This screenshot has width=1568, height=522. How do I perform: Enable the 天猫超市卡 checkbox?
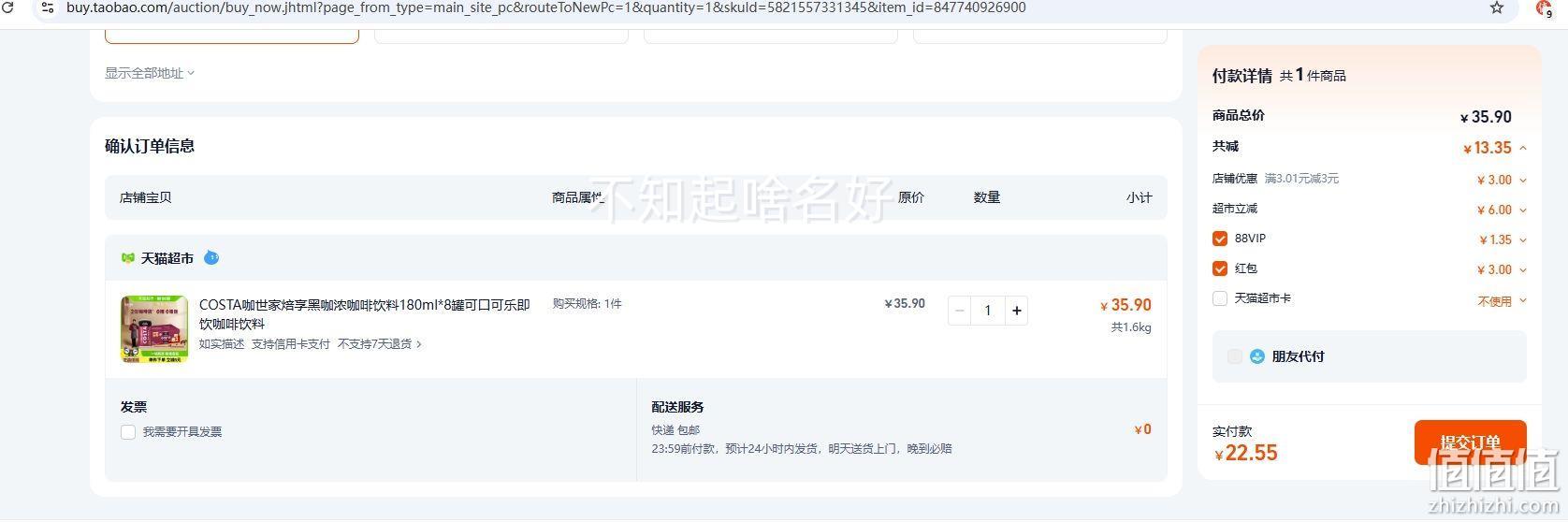[x=1220, y=298]
